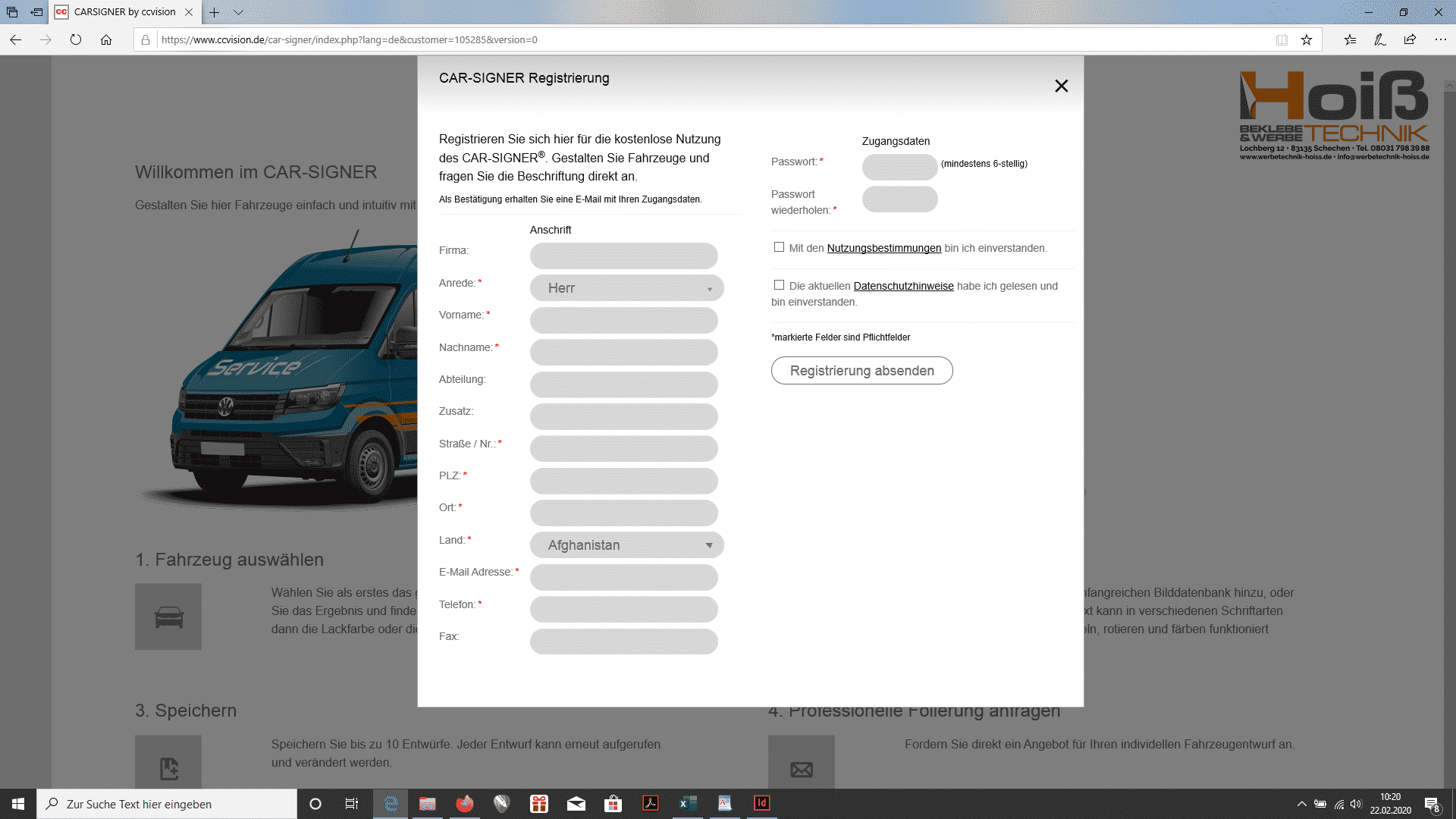Show tab previews chevron
The image size is (1456, 819).
pos(238,12)
